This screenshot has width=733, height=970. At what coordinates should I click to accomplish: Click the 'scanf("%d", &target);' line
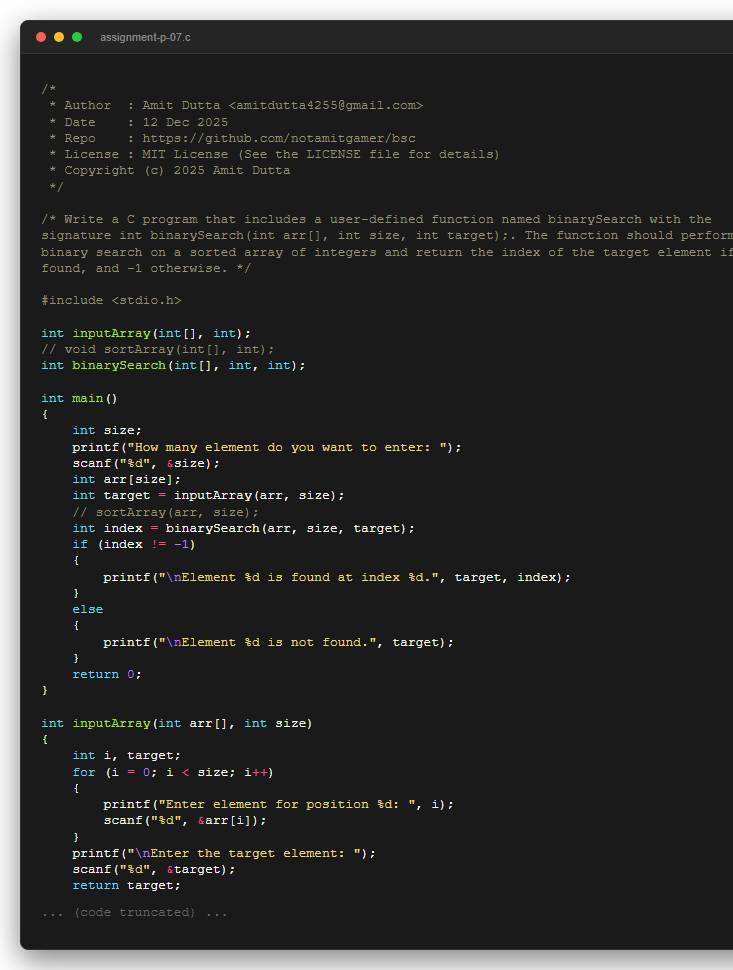tap(154, 869)
